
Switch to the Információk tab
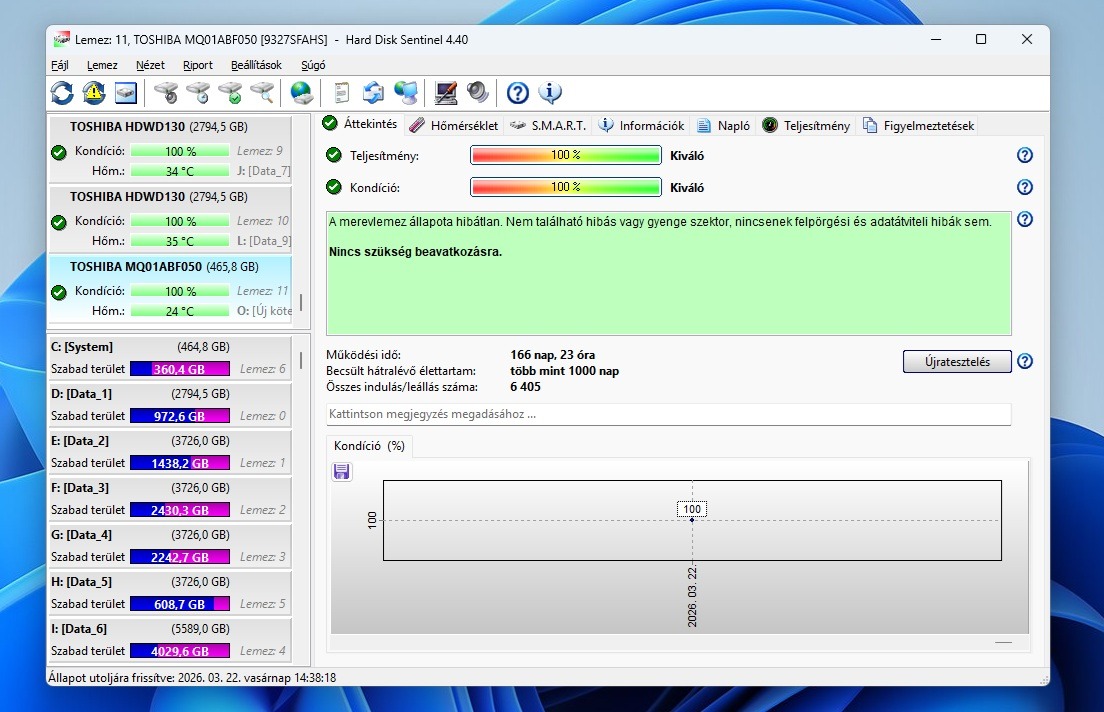tap(641, 125)
